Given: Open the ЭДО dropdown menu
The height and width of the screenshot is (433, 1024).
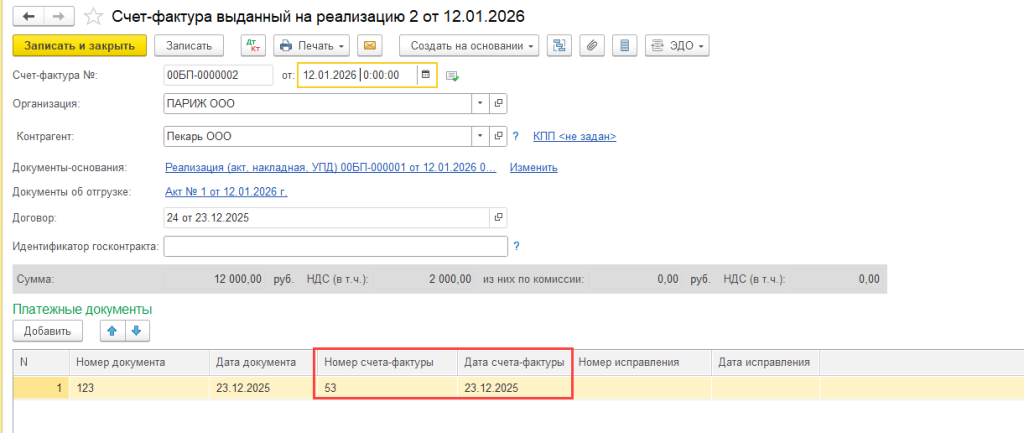Looking at the screenshot, I should (677, 46).
